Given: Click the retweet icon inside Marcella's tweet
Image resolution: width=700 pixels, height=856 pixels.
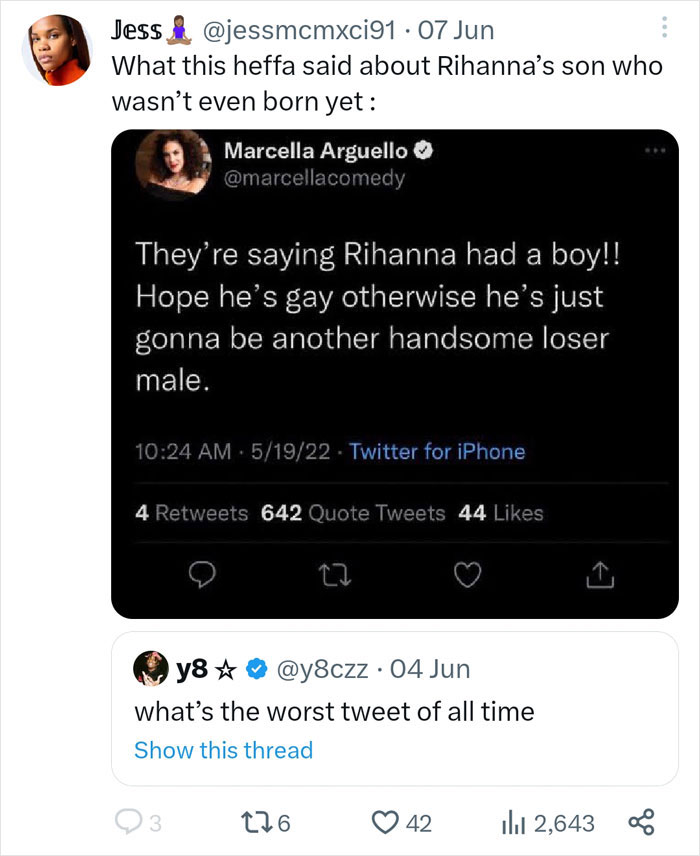Looking at the screenshot, I should coord(335,576).
